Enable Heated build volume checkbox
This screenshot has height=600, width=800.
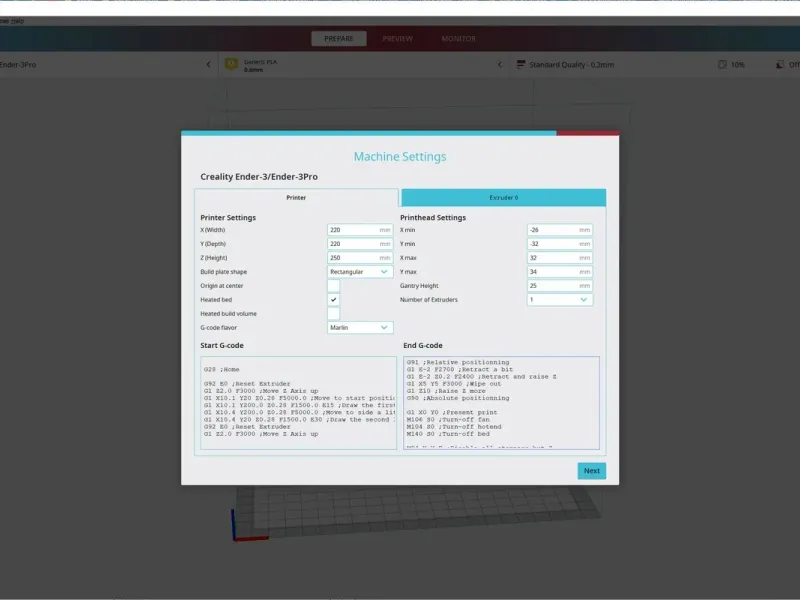tap(333, 314)
